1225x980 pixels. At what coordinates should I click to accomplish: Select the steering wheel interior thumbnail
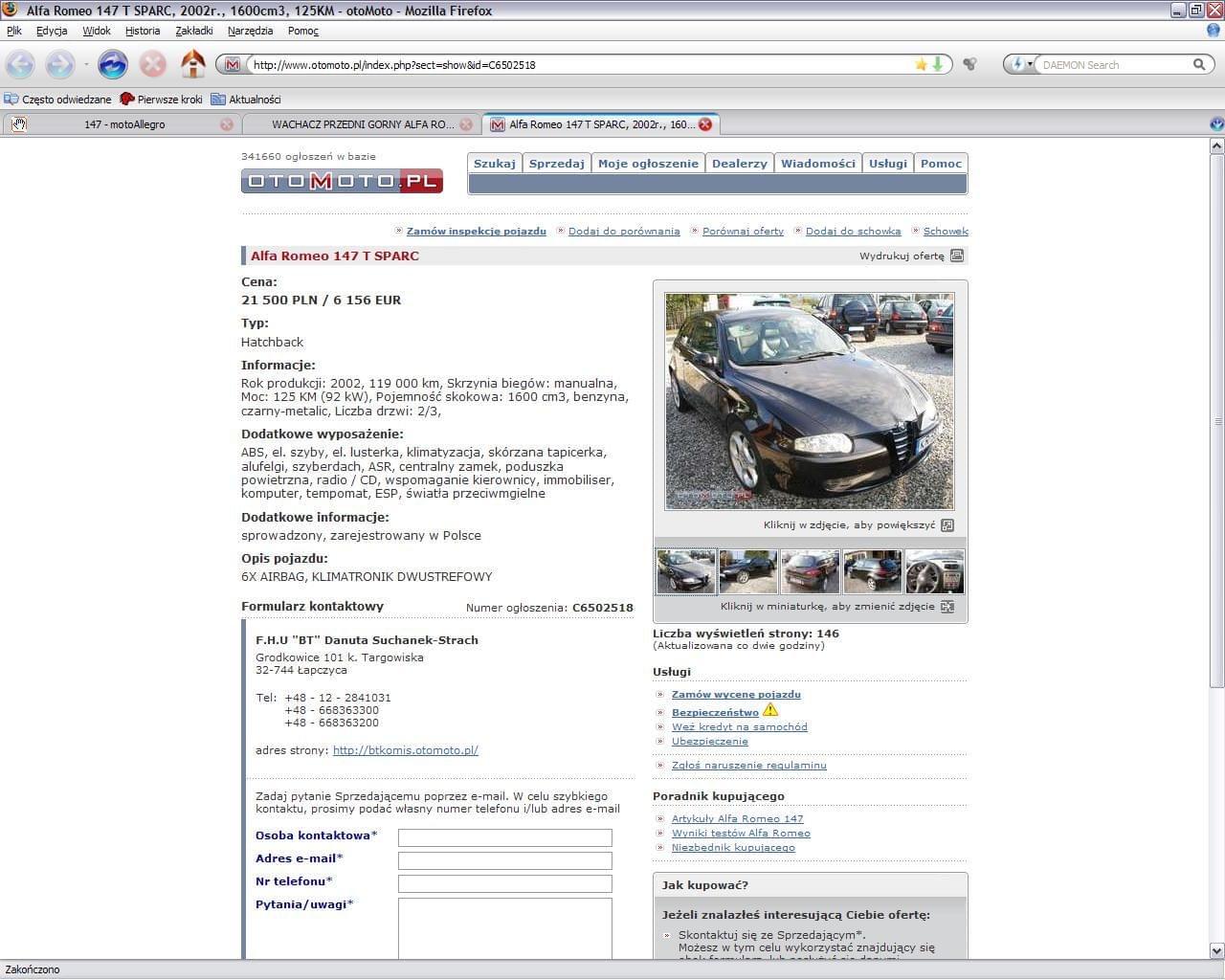pos(935,571)
